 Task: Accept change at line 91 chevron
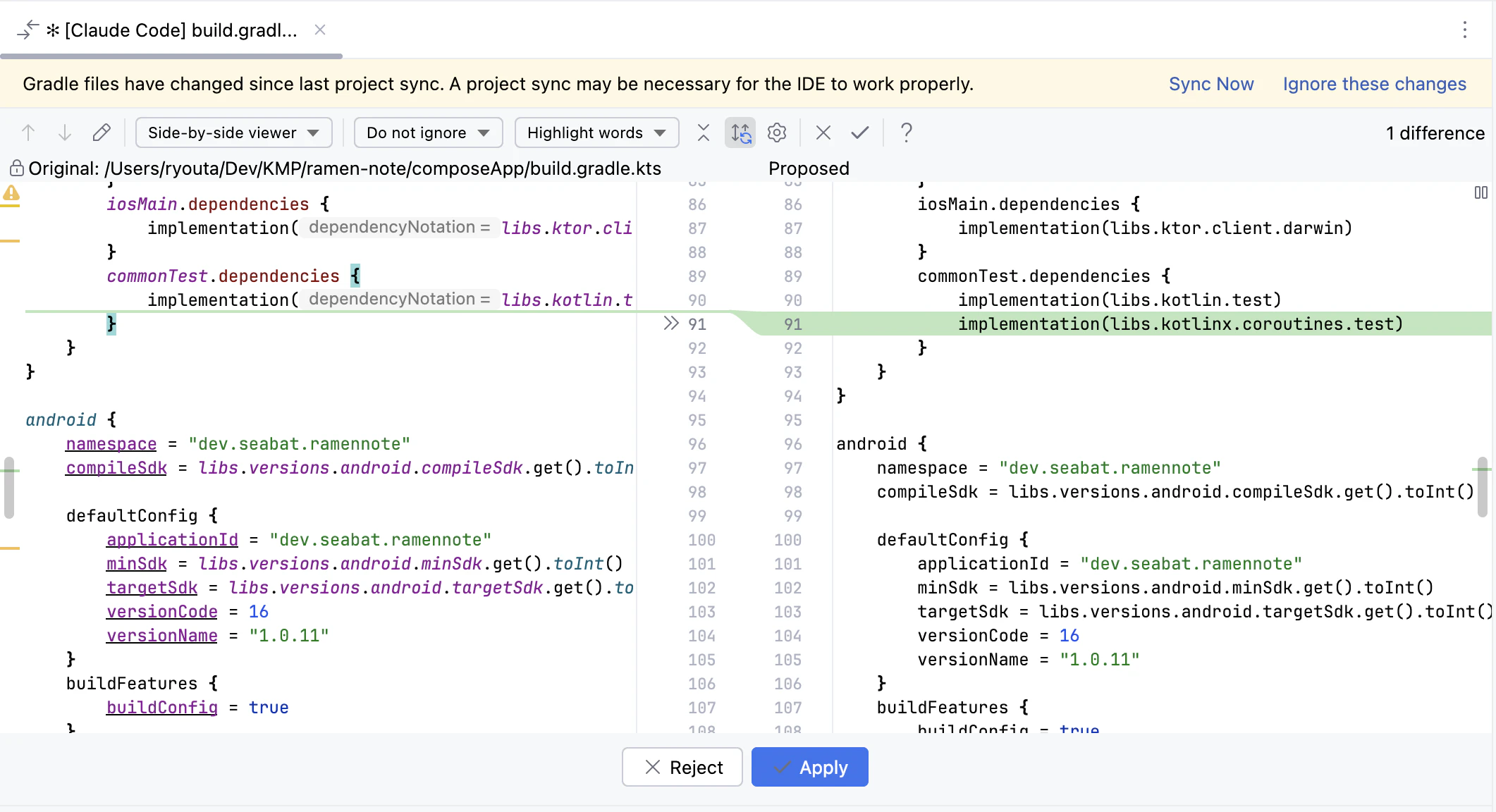click(670, 324)
